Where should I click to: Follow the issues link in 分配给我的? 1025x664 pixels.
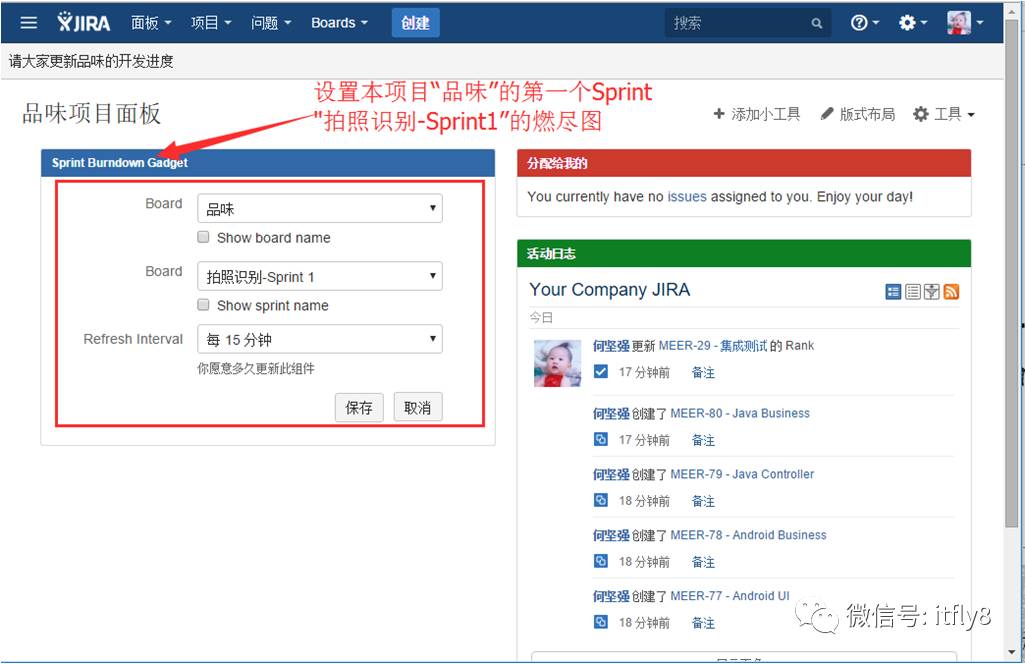coord(686,197)
